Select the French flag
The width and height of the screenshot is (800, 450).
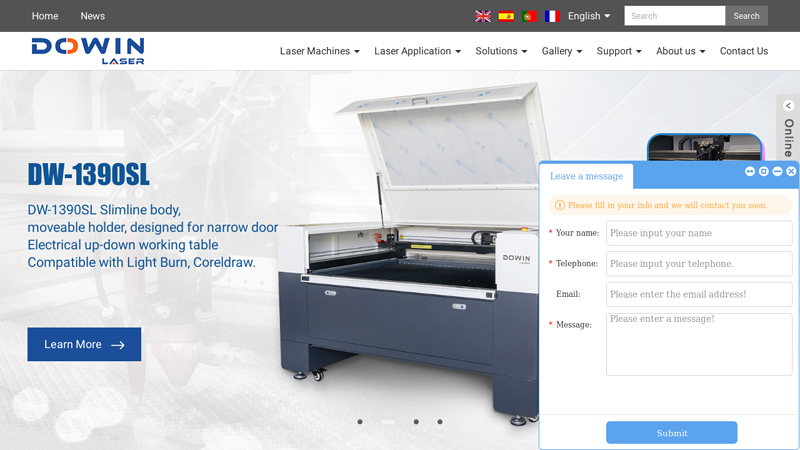pos(552,16)
